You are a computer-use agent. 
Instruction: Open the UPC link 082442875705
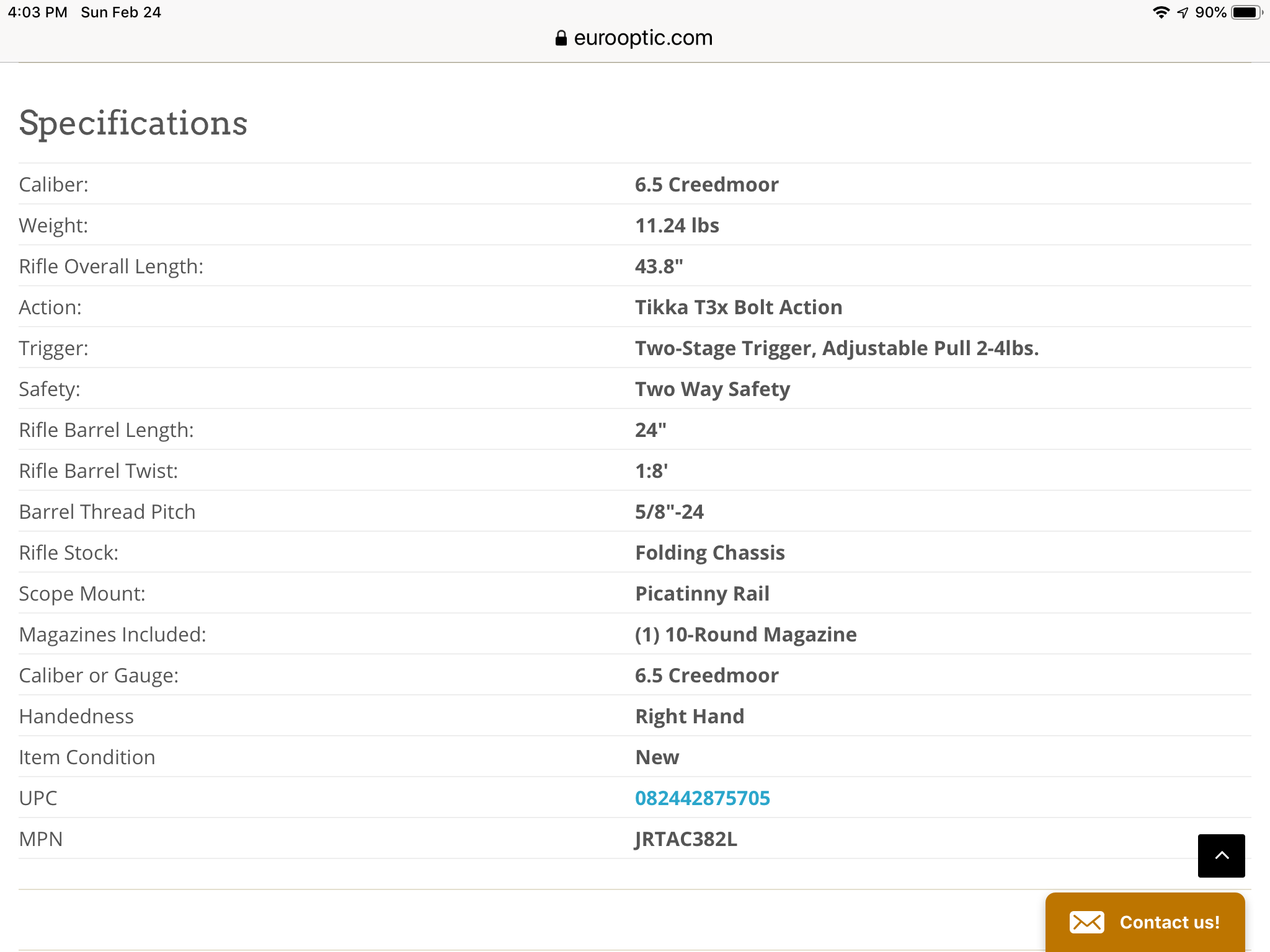[702, 798]
